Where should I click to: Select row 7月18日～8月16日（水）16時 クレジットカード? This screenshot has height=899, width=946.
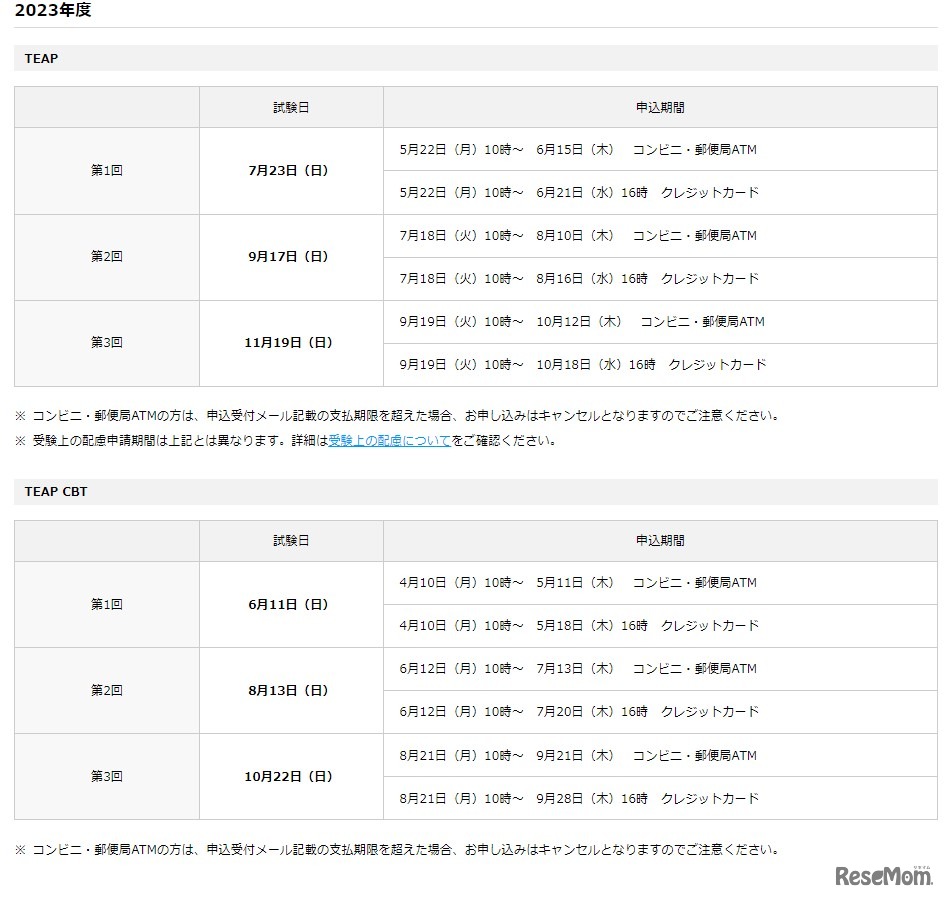click(x=661, y=279)
